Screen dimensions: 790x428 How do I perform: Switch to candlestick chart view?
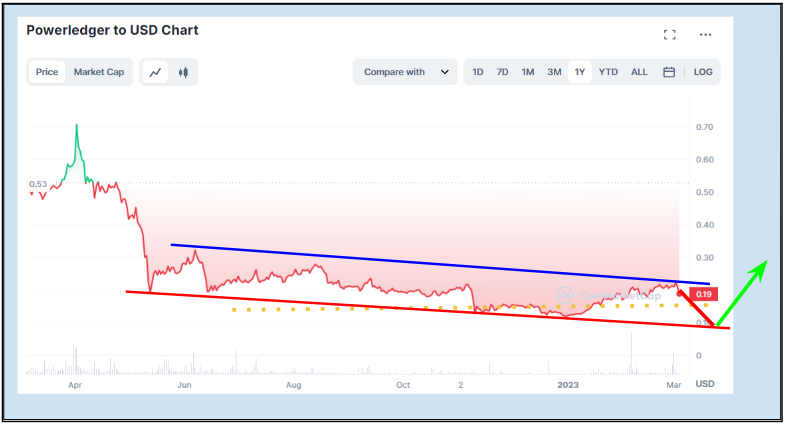(x=183, y=72)
